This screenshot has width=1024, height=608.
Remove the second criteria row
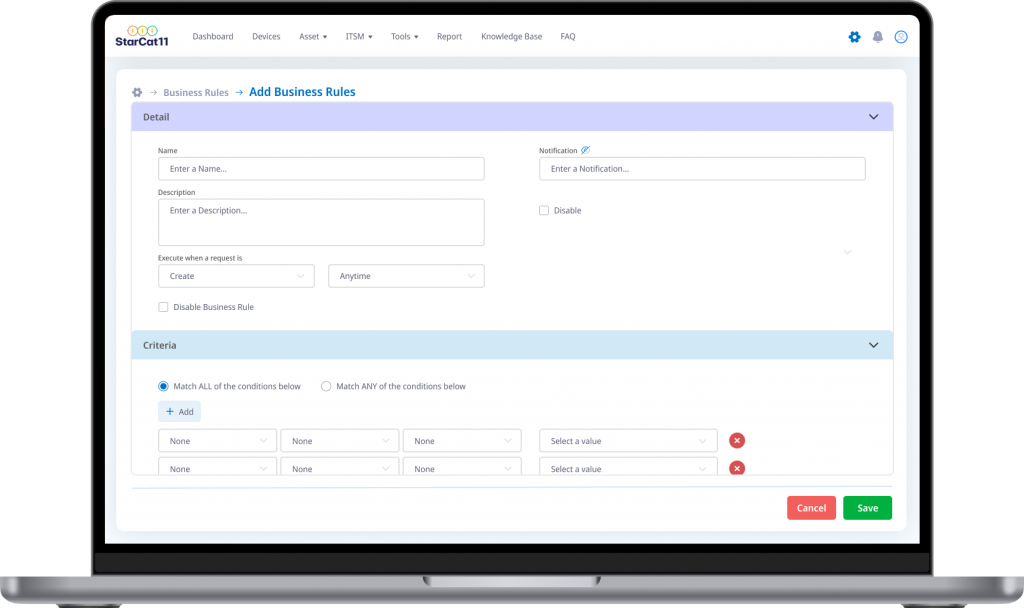(x=737, y=468)
